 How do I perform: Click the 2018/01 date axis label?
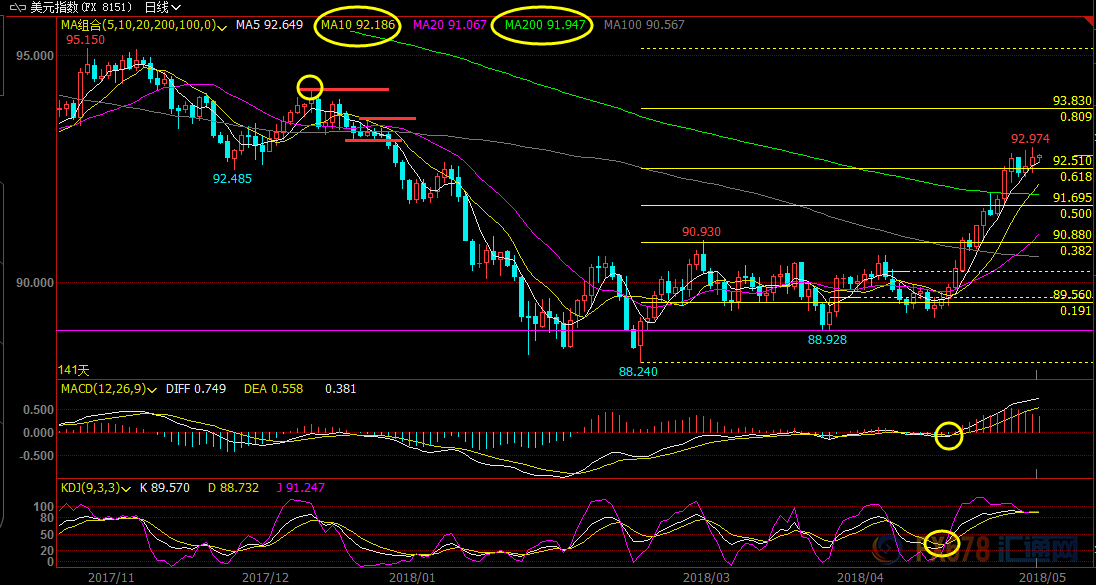[413, 578]
